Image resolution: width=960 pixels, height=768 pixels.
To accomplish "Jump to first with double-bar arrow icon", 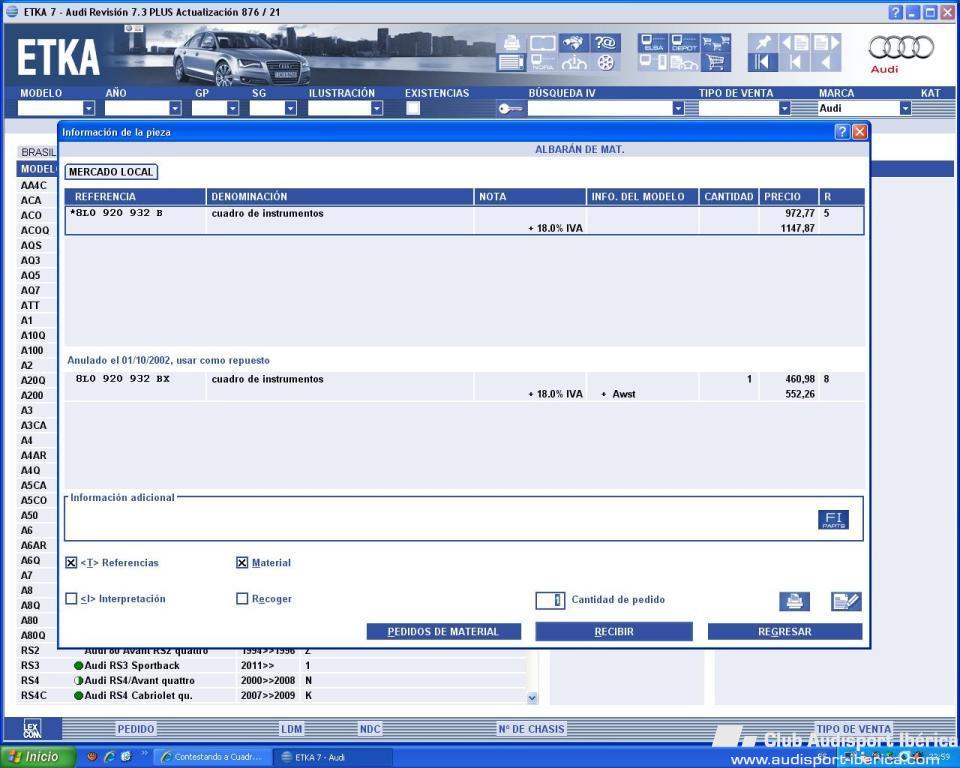I will pyautogui.click(x=763, y=62).
